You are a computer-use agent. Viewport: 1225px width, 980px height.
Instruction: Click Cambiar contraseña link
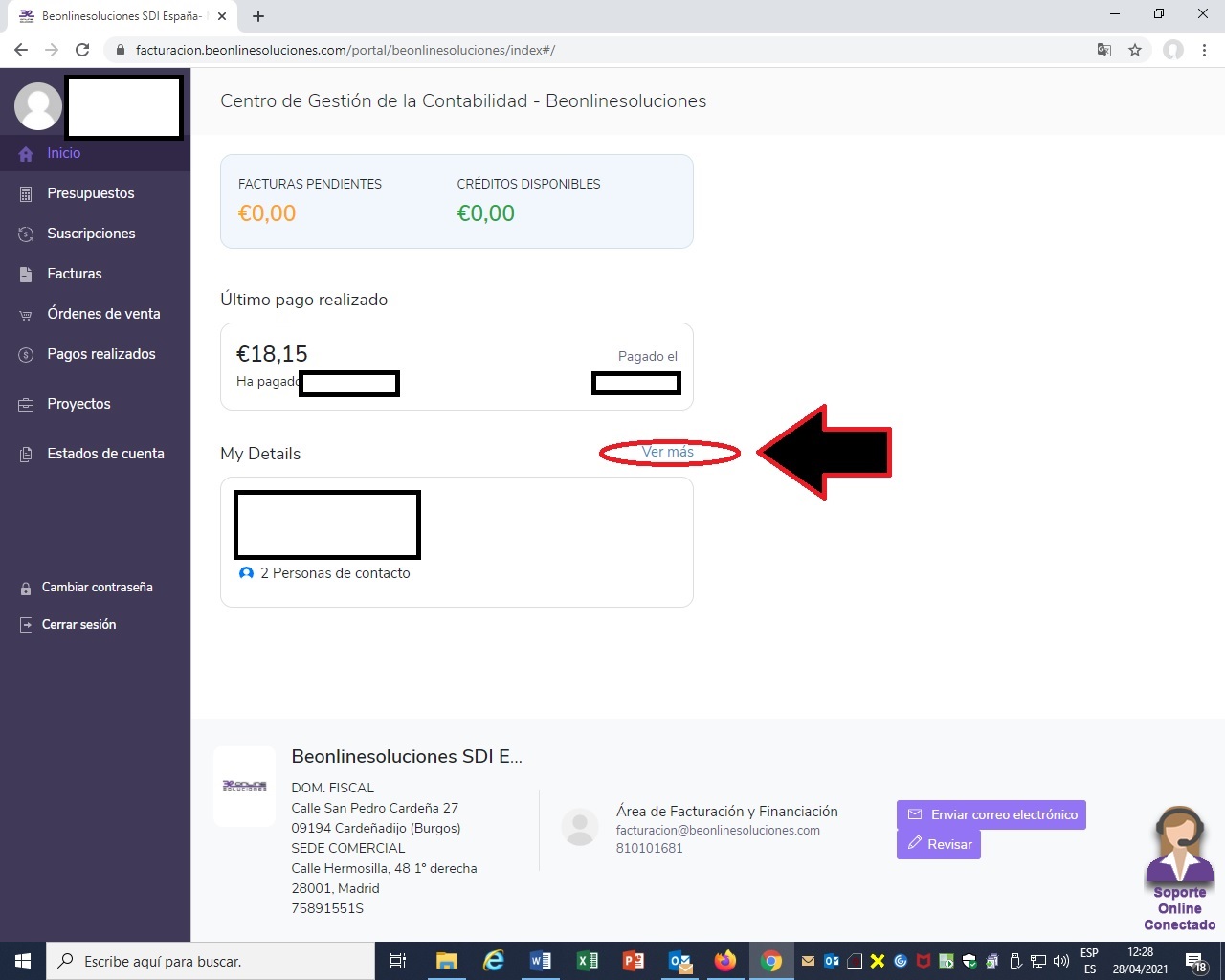coord(97,588)
